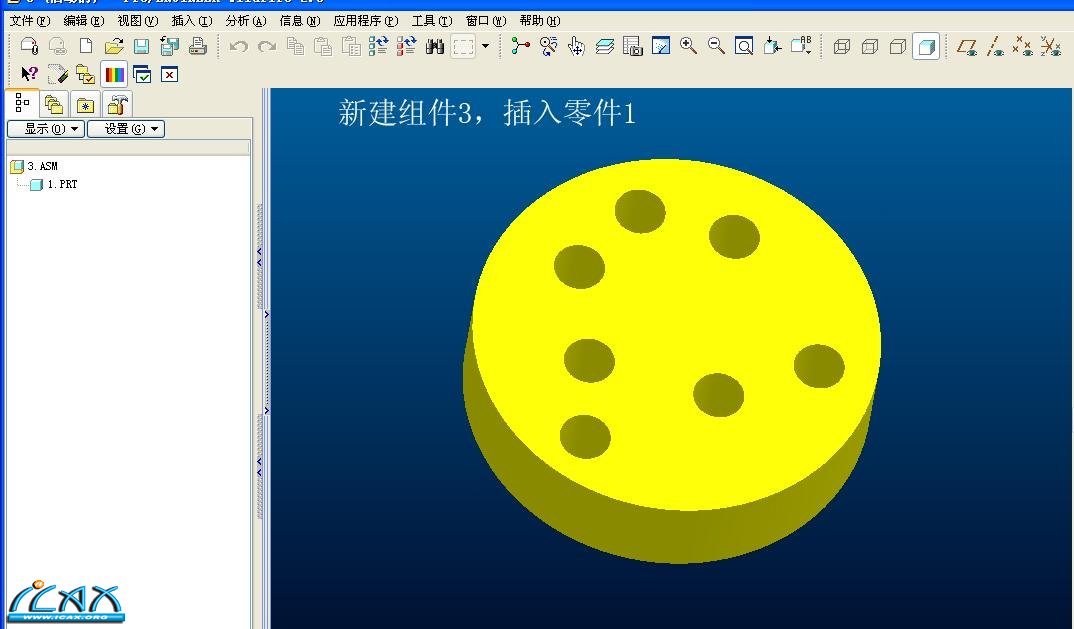The height and width of the screenshot is (629, 1074).
Task: Click the Zoom Out magnifier icon
Action: [x=716, y=46]
